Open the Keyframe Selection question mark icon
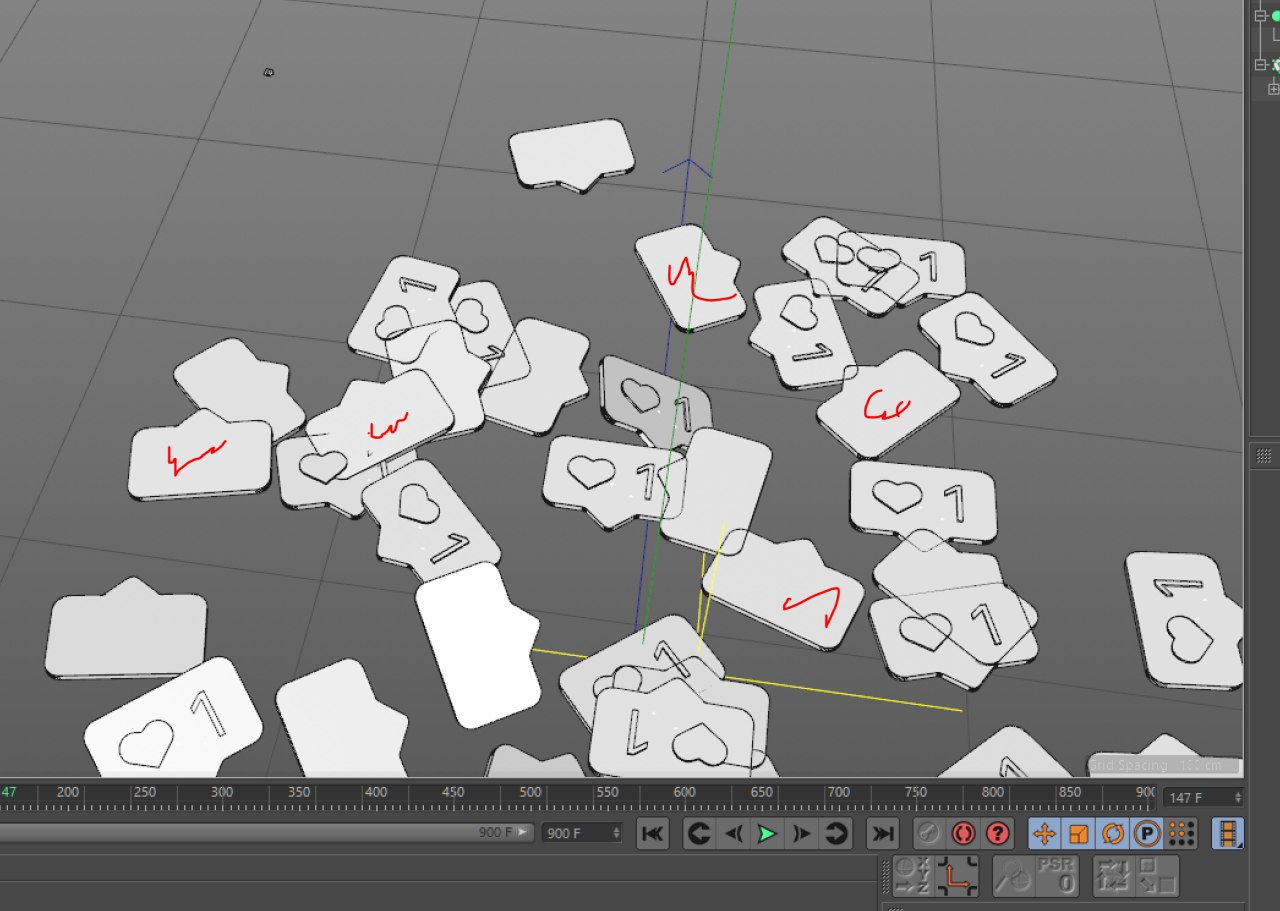 [997, 833]
